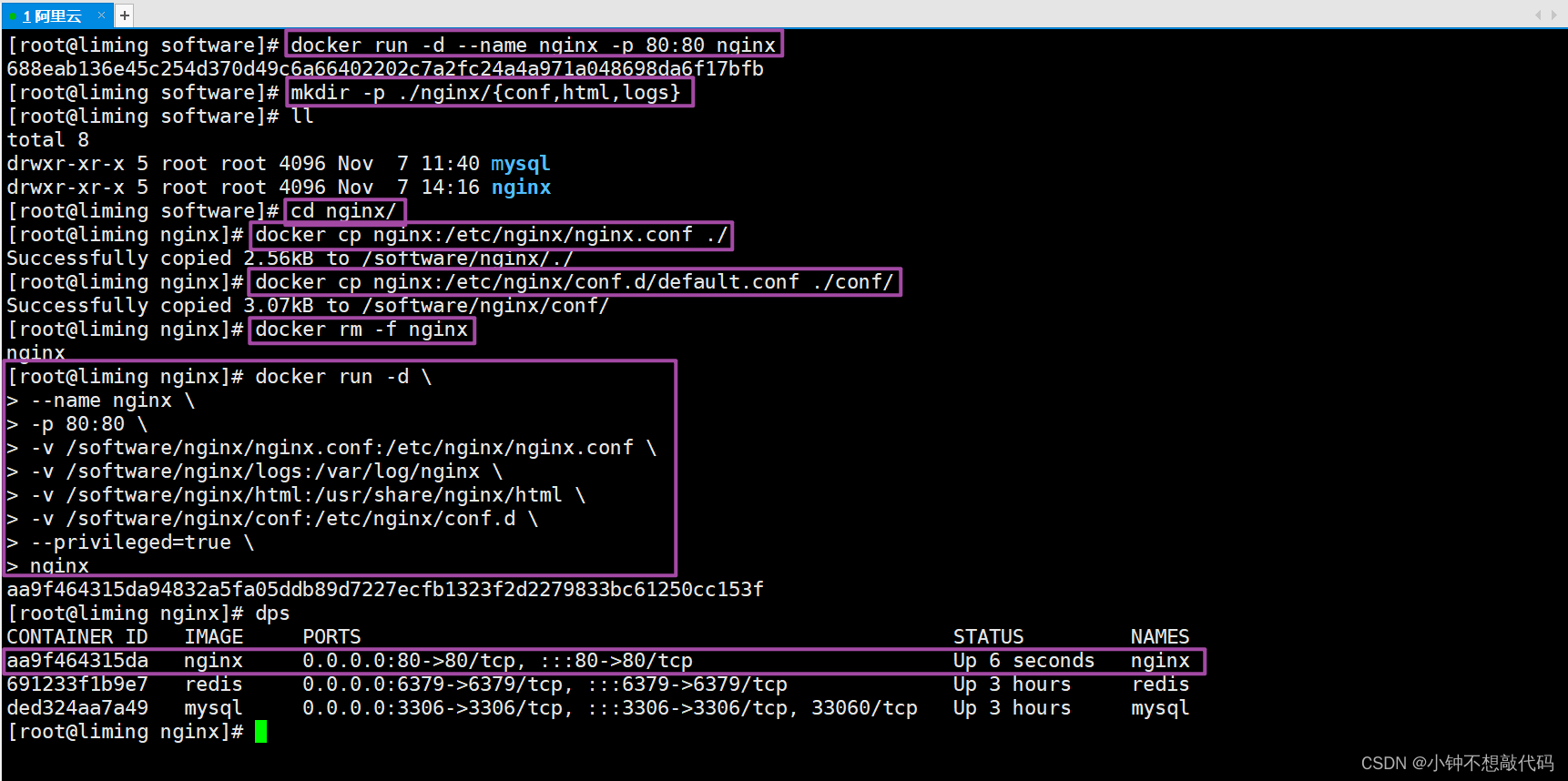Click the container hash starting with aa9f464315da94832
The width and height of the screenshot is (1568, 781).
tap(385, 590)
